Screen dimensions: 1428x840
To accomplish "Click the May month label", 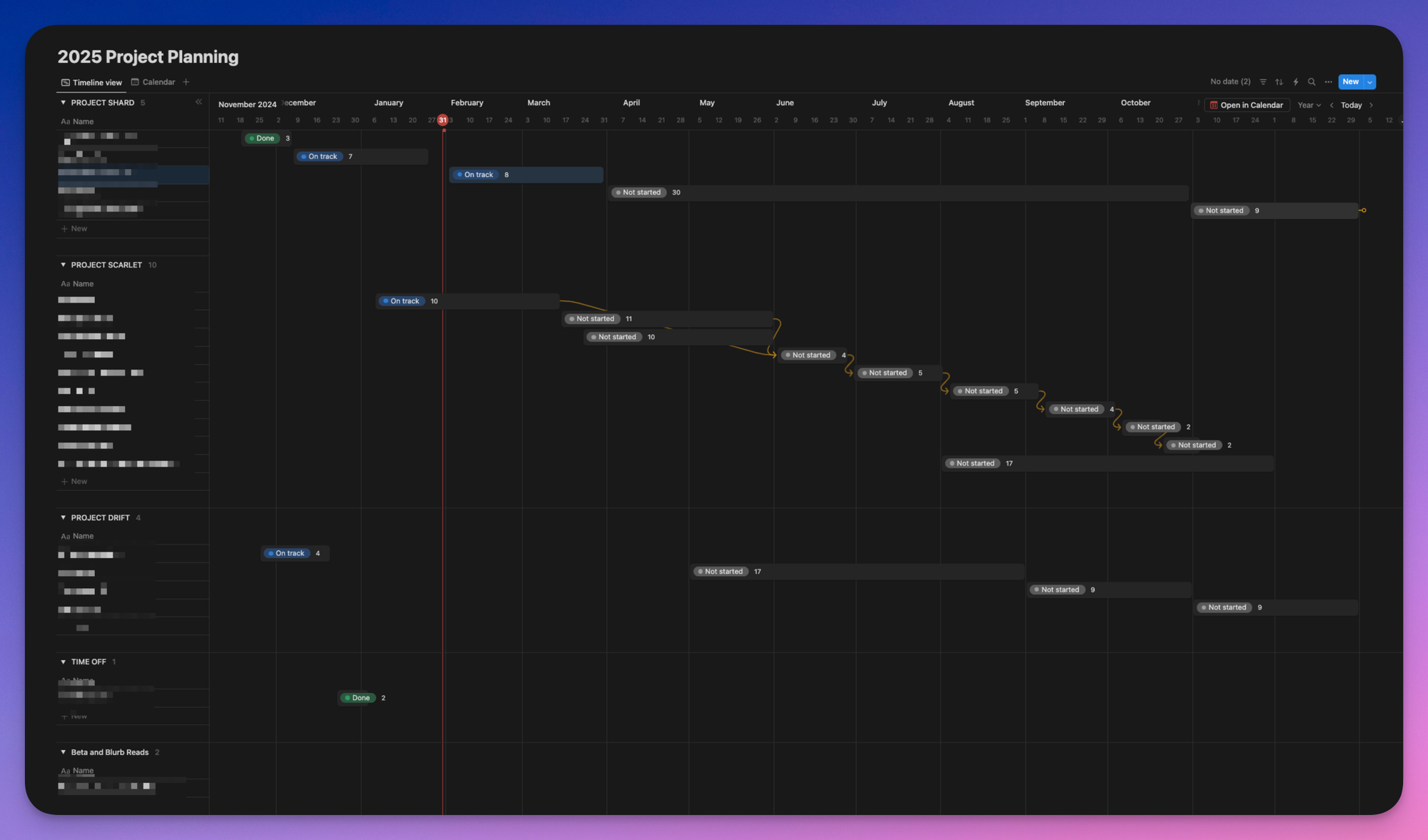I will coord(707,103).
